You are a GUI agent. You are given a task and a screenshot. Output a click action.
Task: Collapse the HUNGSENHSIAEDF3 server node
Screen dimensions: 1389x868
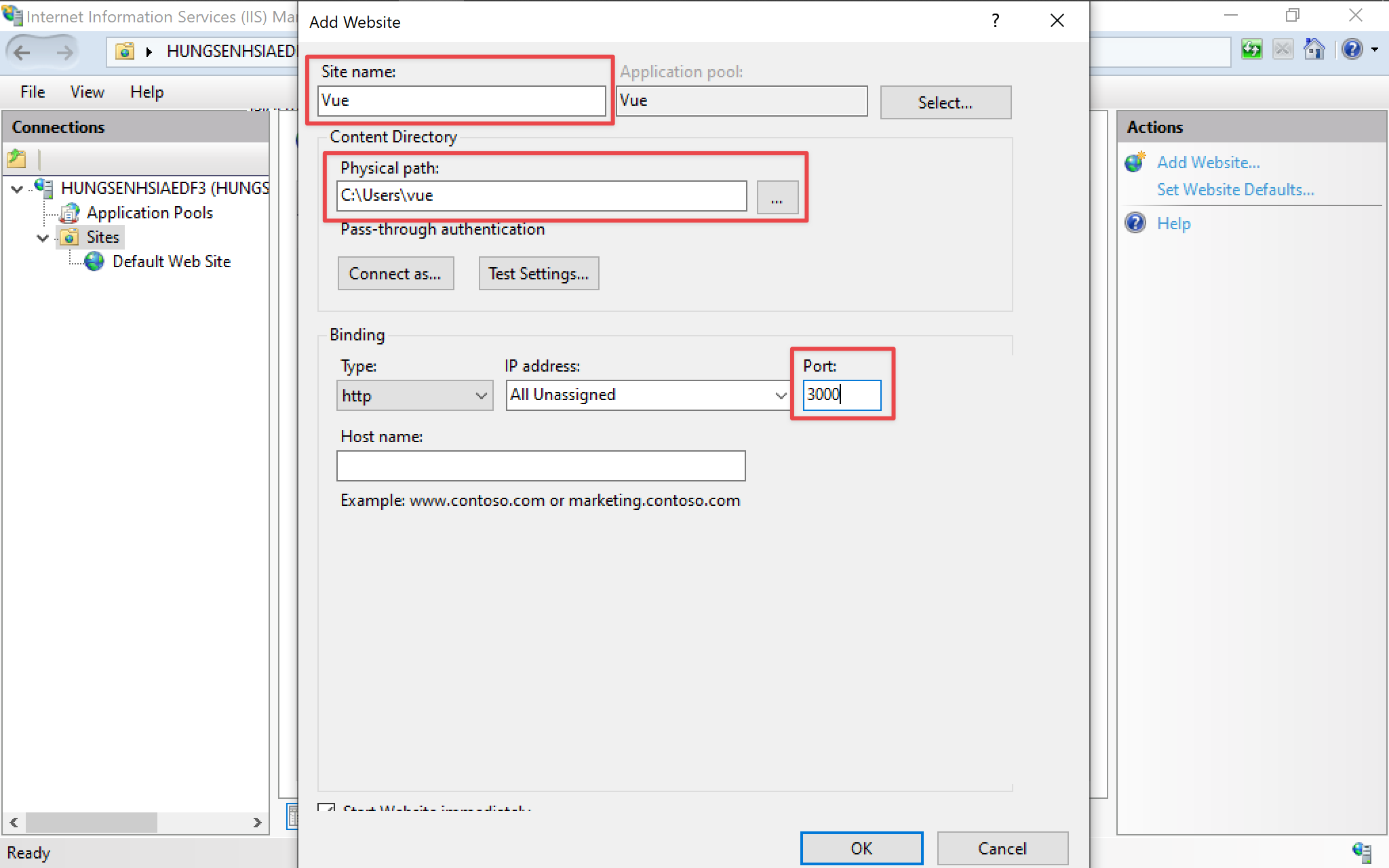(18, 189)
